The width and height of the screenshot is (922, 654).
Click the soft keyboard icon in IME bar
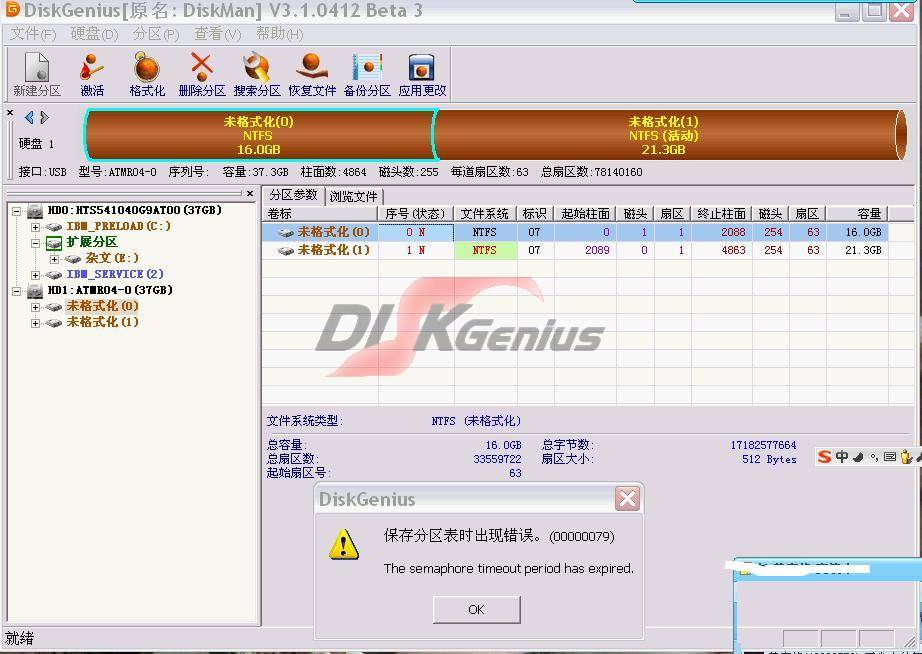(x=890, y=456)
